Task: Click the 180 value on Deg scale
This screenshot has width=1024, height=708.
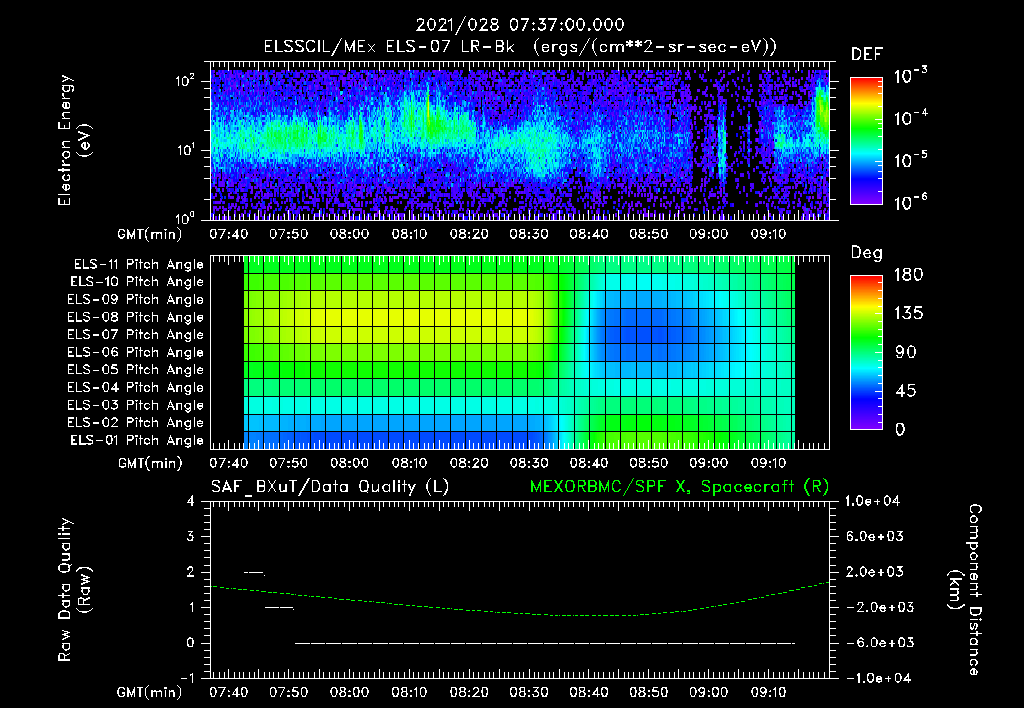Action: (x=908, y=275)
